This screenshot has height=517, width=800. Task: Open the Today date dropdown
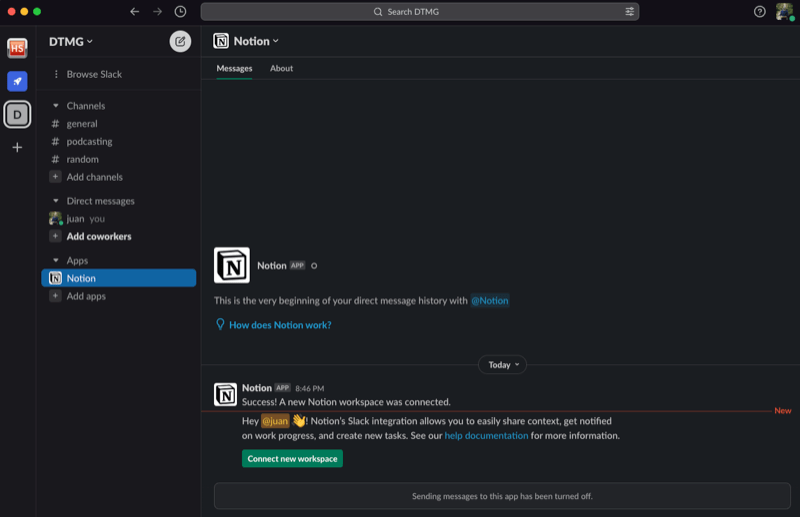(x=503, y=364)
